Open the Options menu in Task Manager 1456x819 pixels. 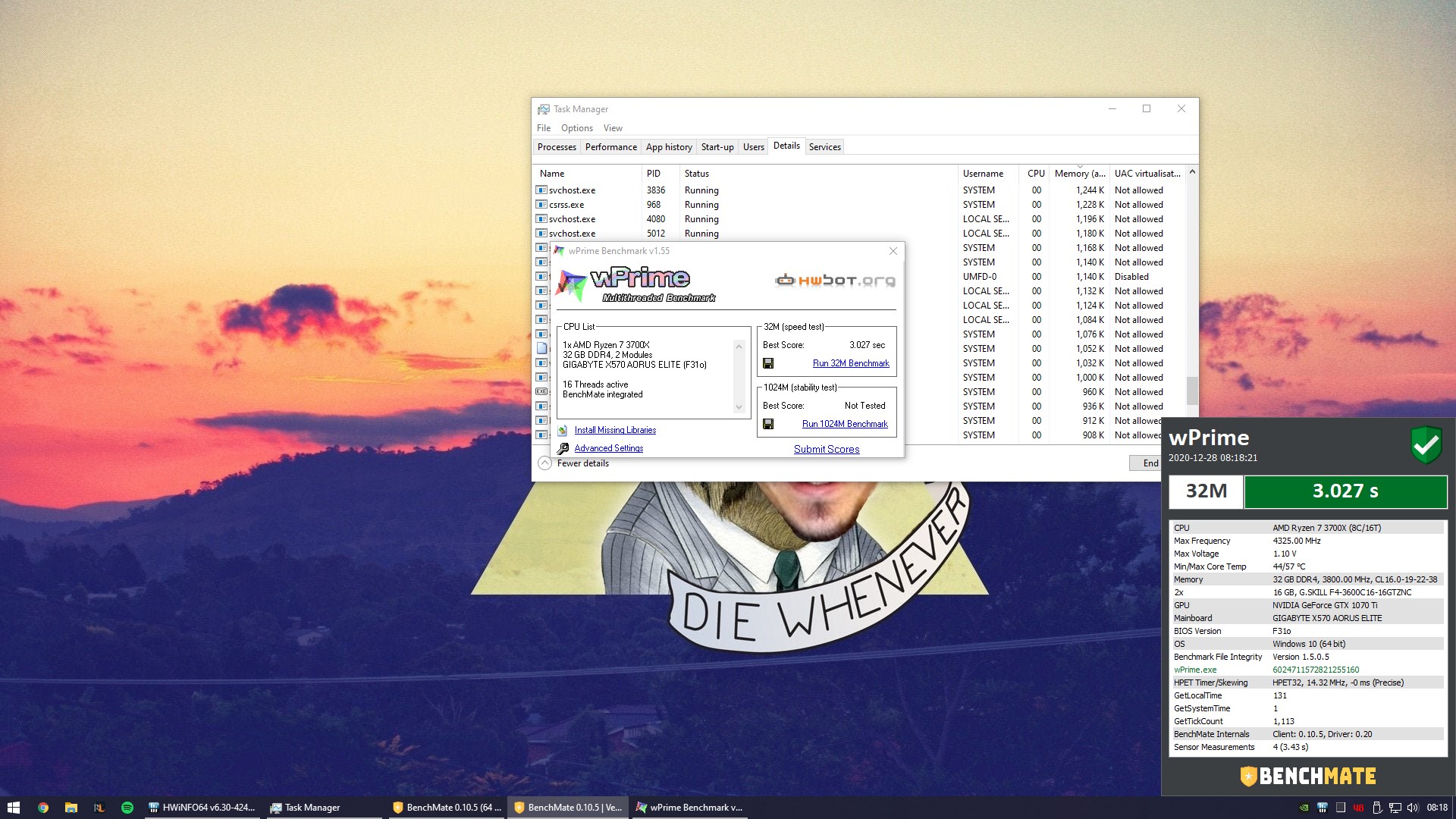click(x=576, y=128)
